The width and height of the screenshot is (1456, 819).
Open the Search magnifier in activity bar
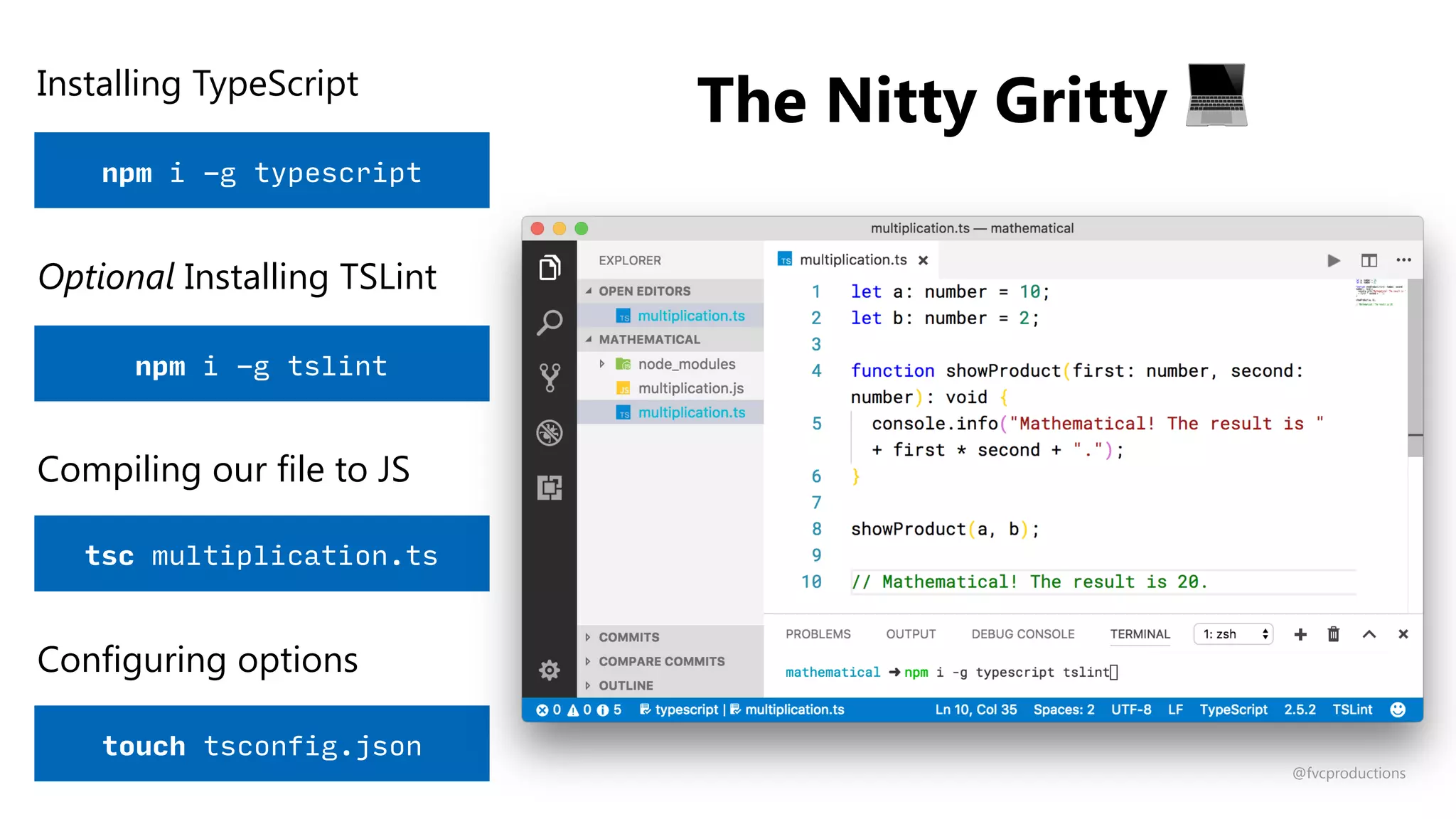point(550,322)
